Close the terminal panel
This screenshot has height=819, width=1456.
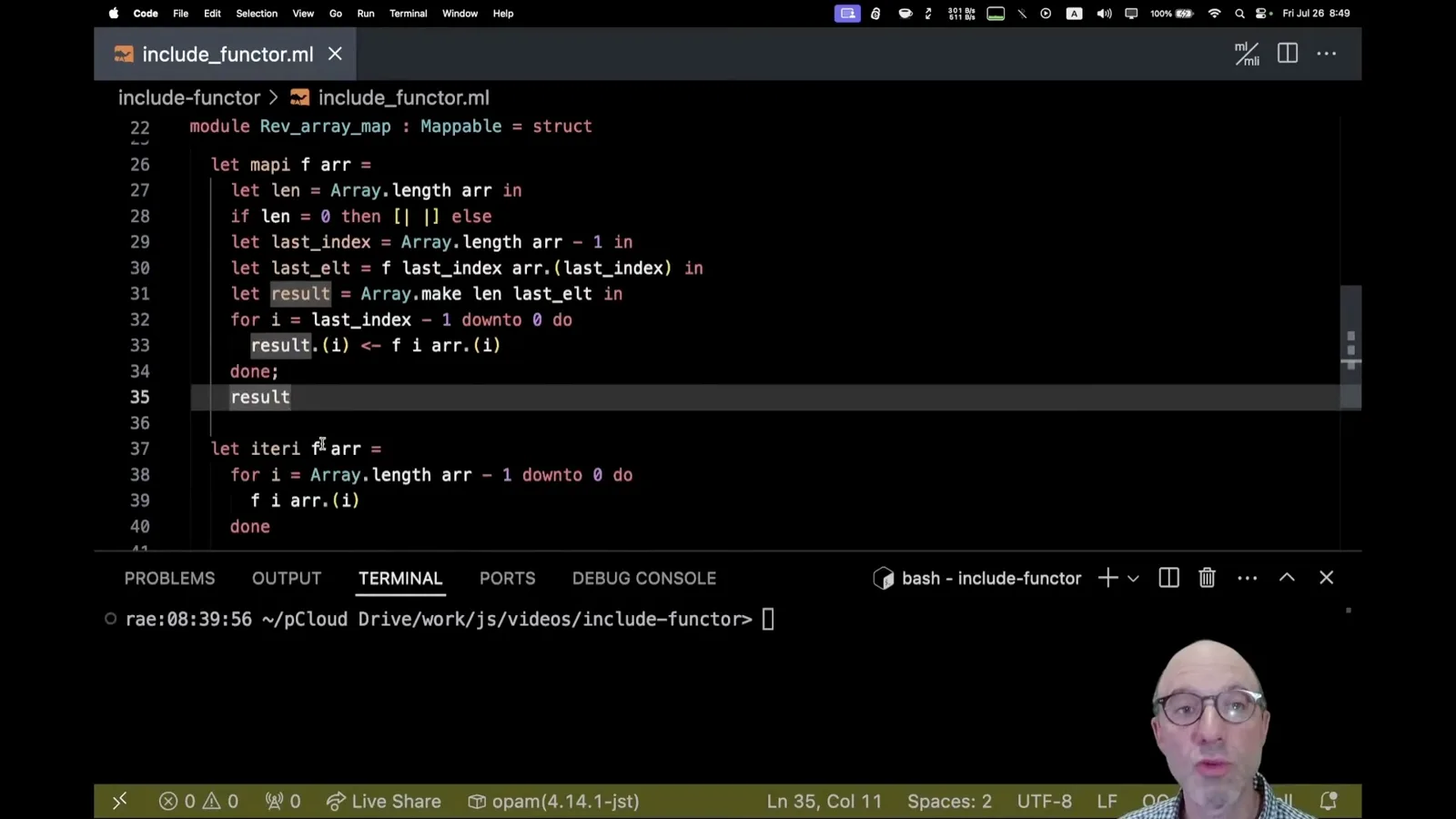click(1326, 577)
